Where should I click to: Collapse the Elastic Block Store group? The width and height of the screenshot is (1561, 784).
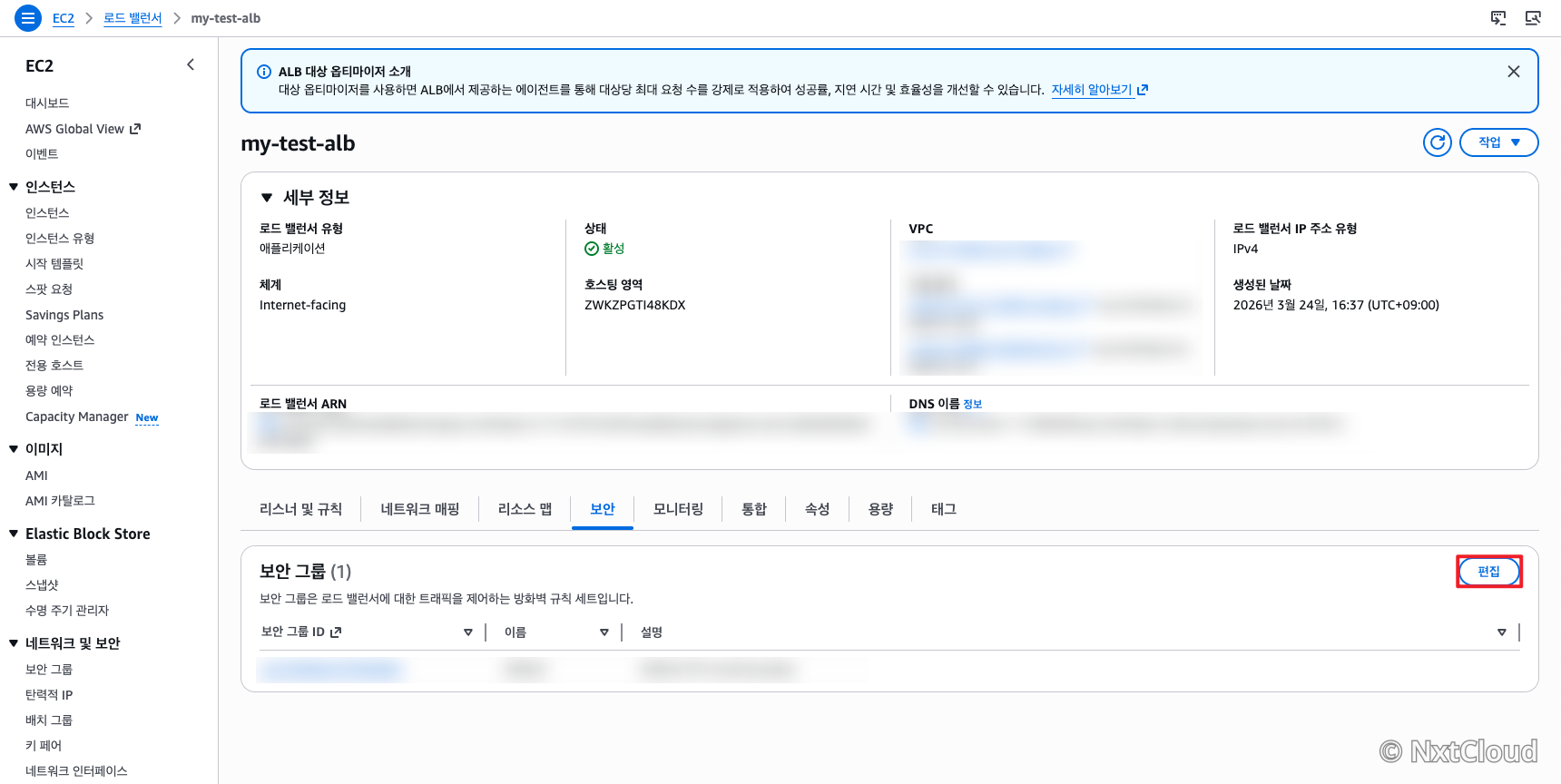pyautogui.click(x=14, y=534)
